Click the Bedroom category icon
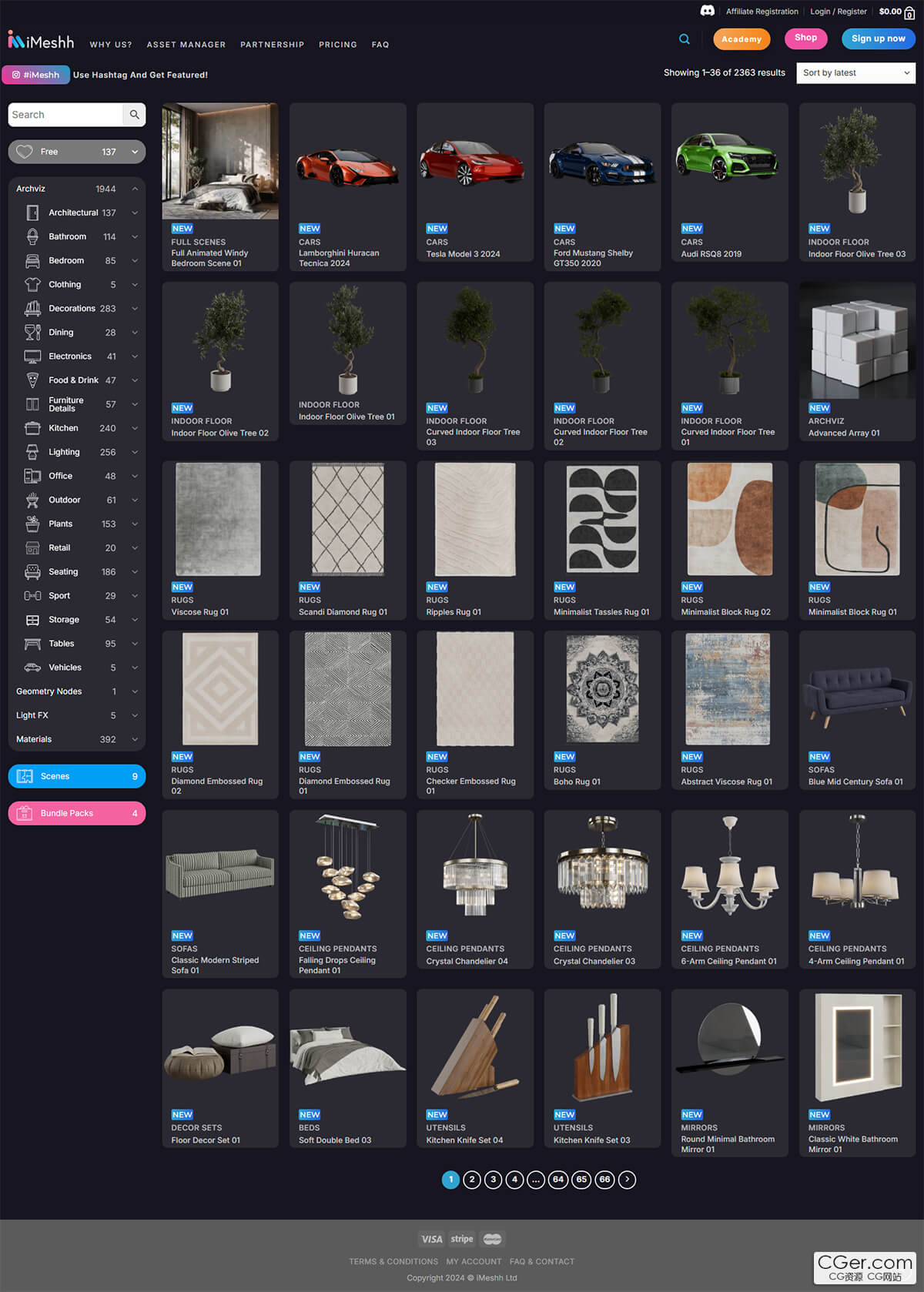 (x=32, y=260)
